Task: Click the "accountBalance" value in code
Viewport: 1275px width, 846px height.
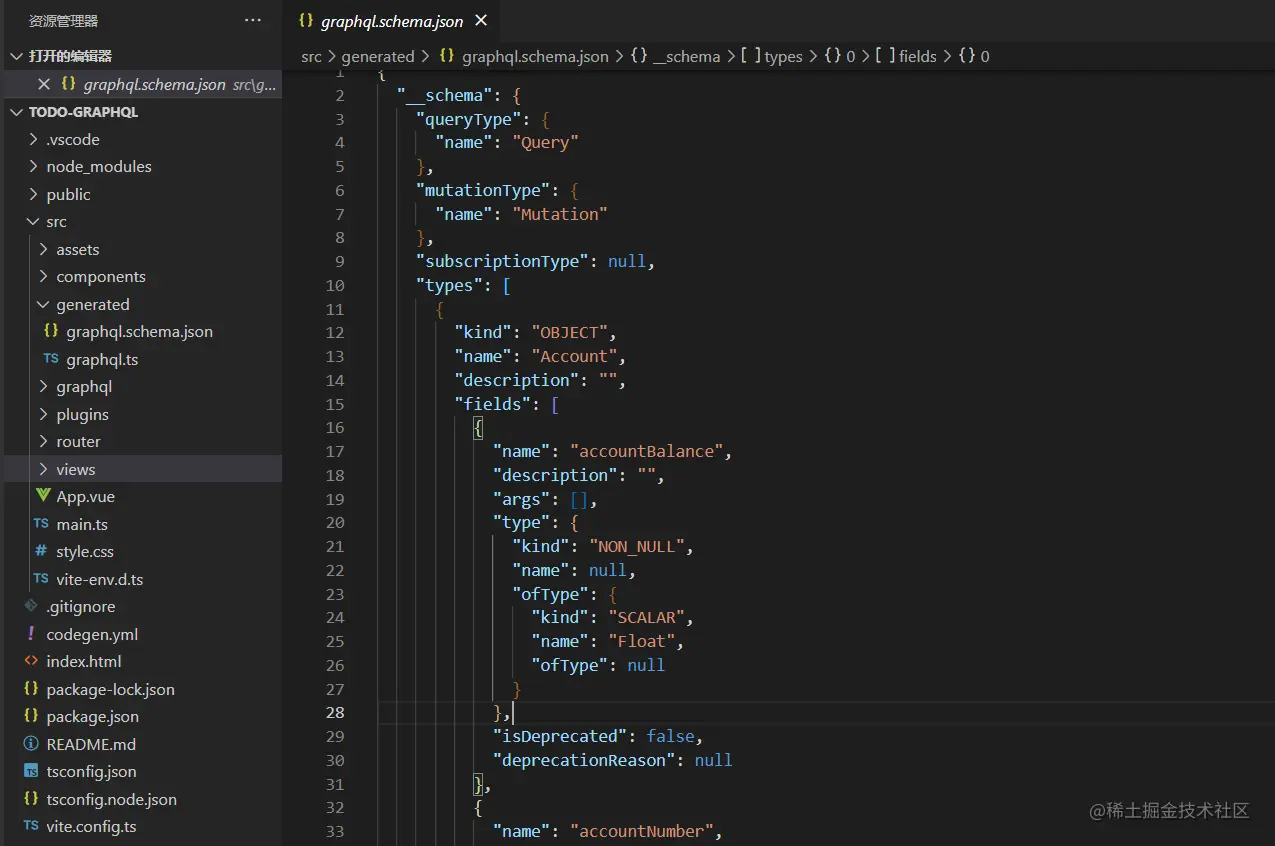Action: tap(646, 452)
